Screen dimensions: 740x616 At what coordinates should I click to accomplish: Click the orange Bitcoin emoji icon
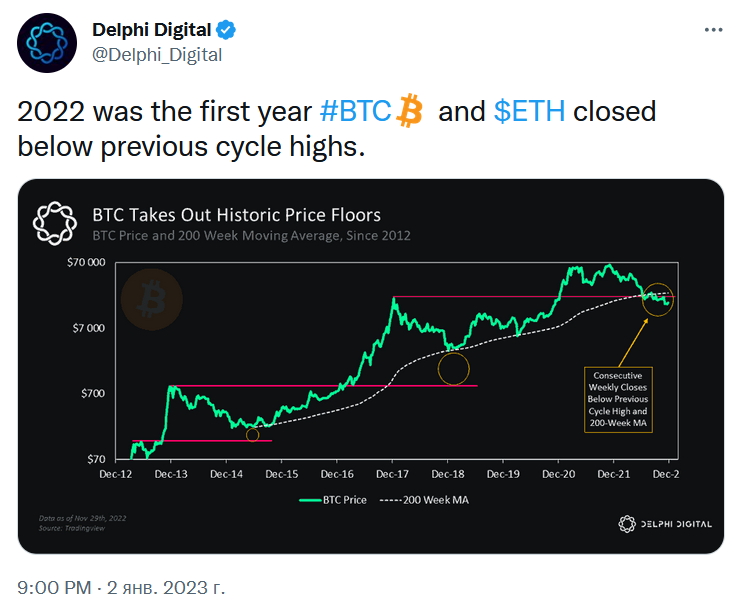[410, 110]
